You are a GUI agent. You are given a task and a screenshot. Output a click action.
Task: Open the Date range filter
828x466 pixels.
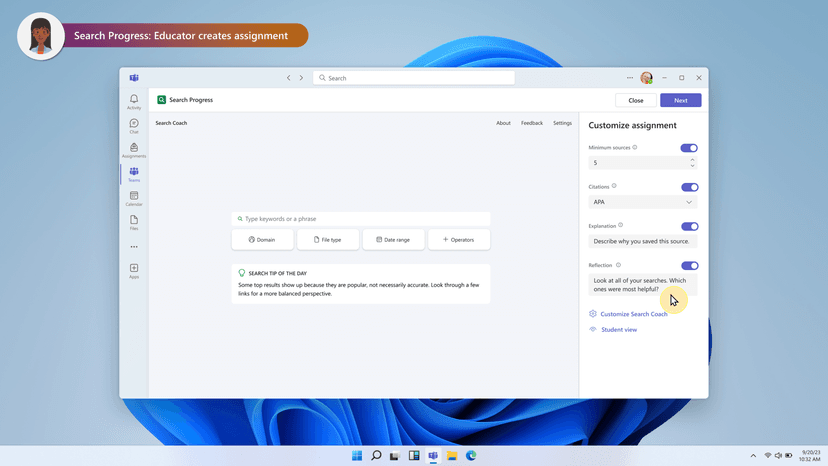click(393, 239)
